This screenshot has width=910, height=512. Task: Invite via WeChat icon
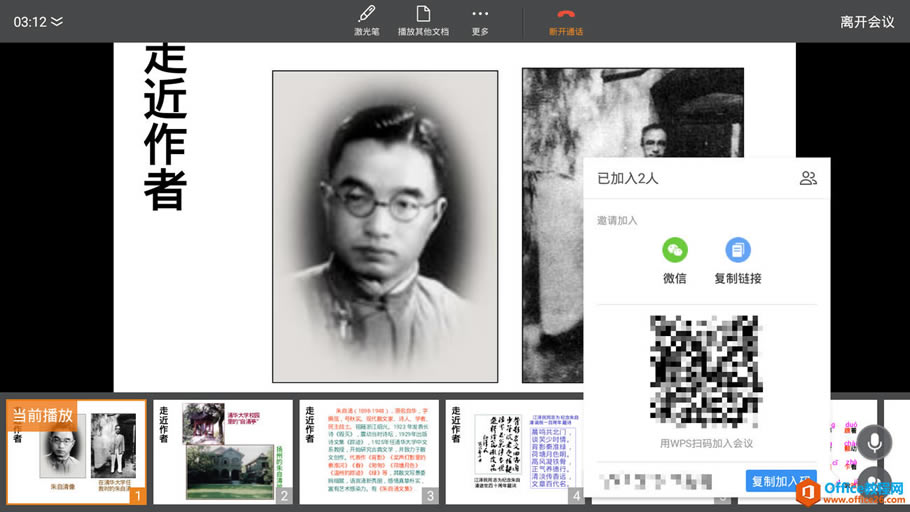pyautogui.click(x=674, y=250)
